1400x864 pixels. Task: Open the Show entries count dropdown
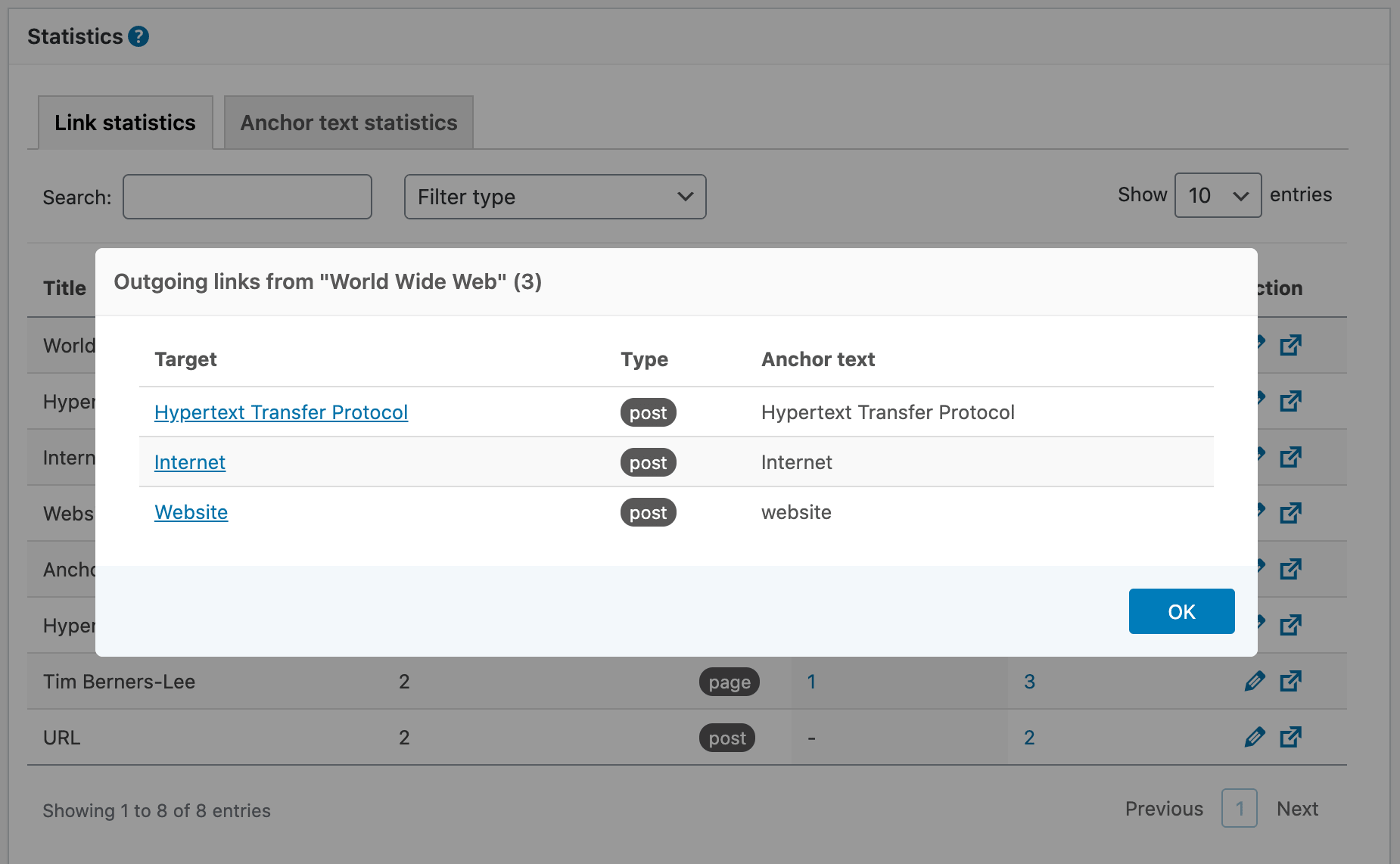point(1217,195)
